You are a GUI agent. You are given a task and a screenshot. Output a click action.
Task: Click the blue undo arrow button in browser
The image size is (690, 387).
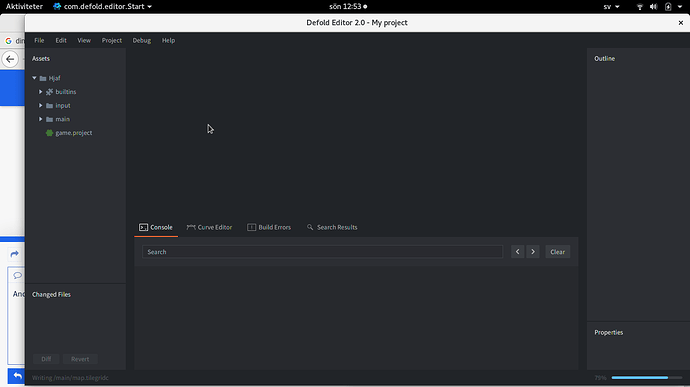click(16, 376)
